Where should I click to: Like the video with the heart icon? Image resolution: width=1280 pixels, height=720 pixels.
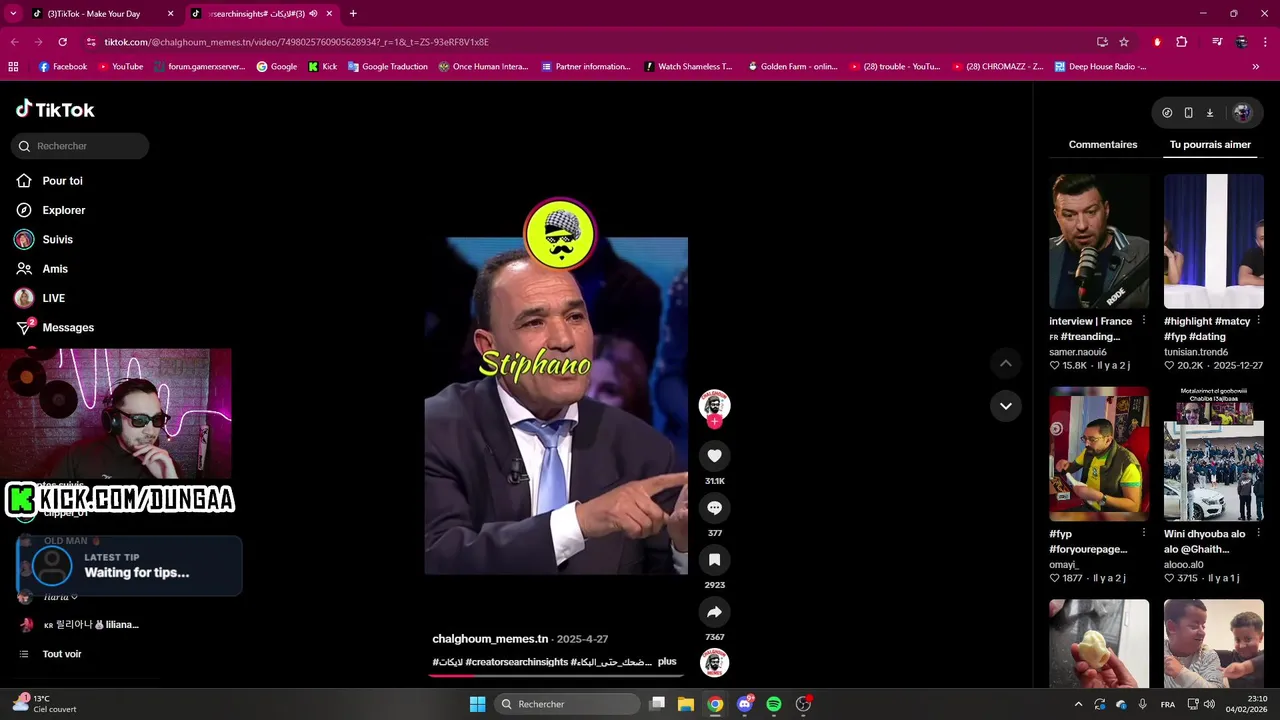(x=714, y=456)
